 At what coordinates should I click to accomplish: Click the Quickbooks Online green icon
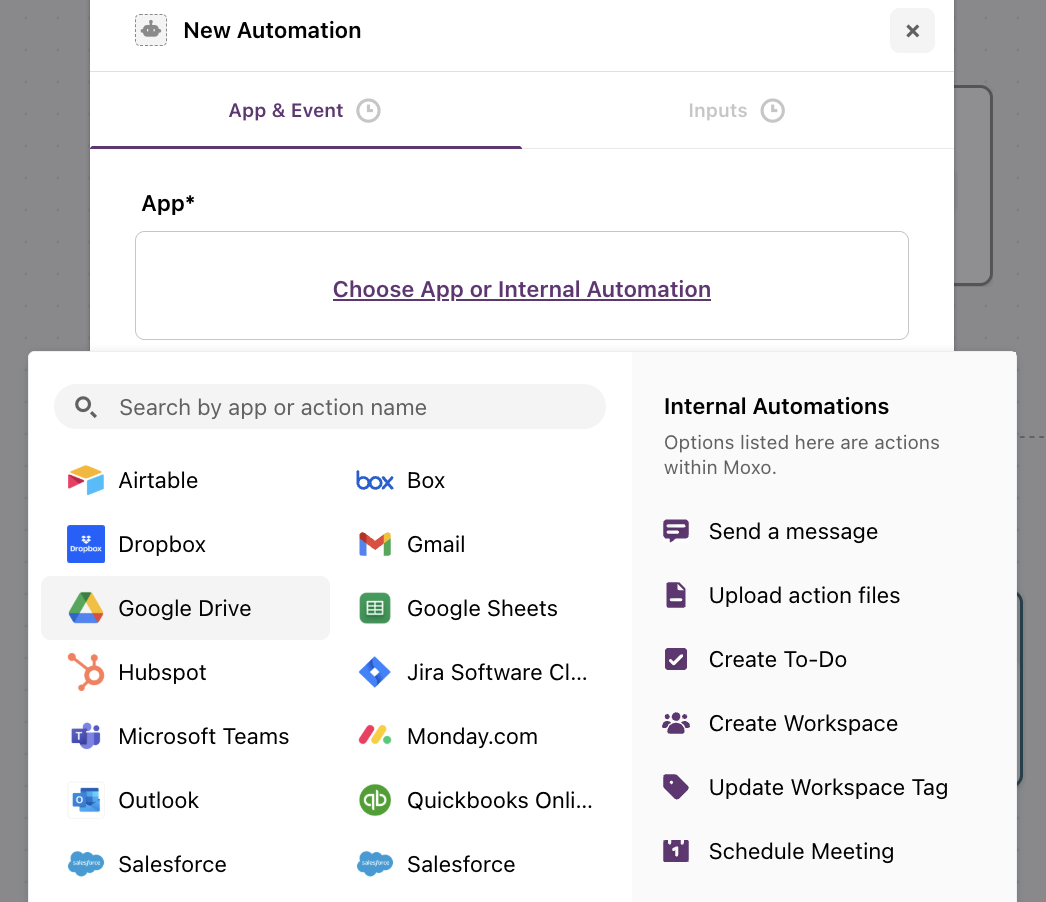(375, 800)
